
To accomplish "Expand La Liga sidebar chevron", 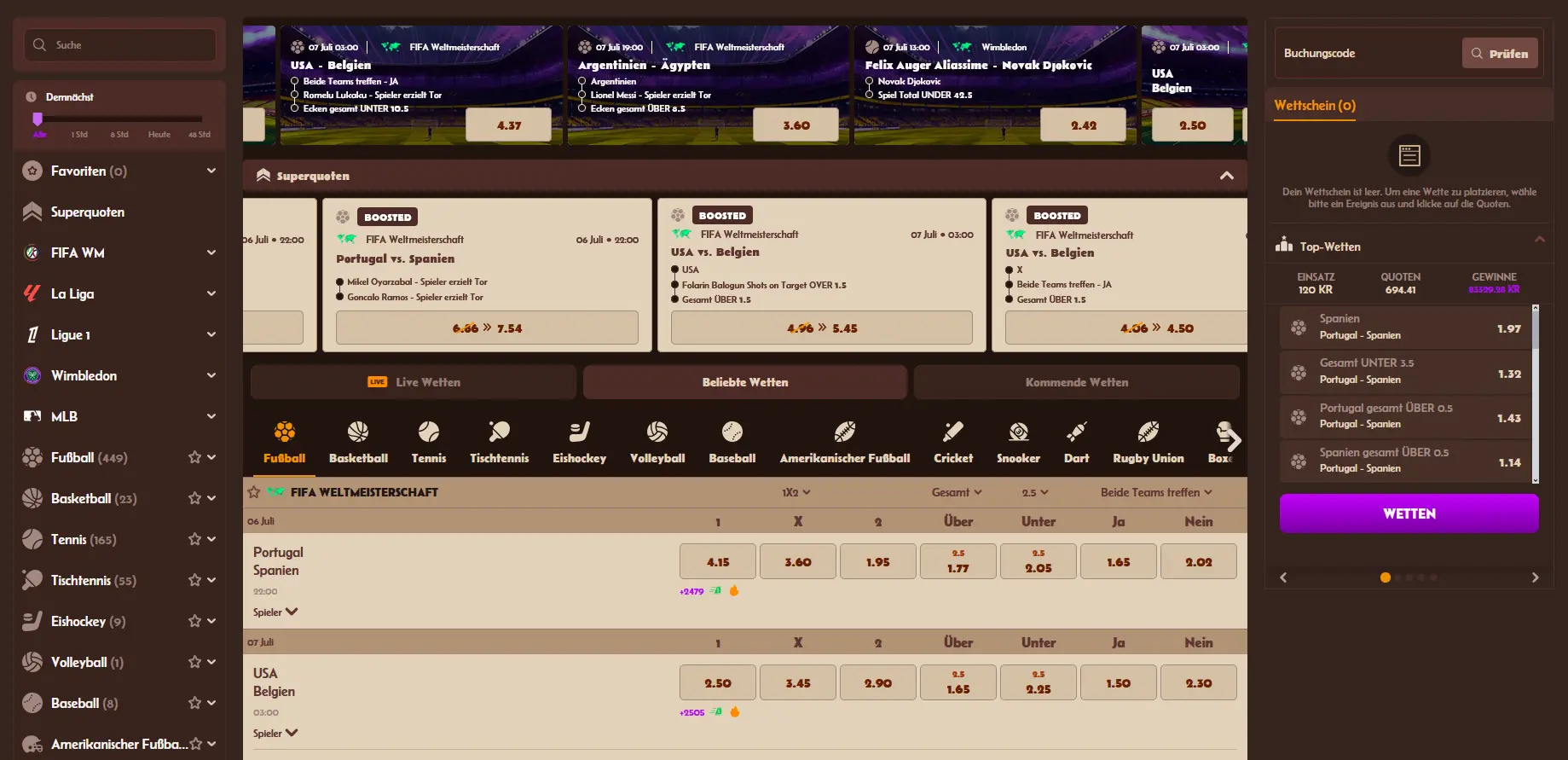I will (211, 293).
